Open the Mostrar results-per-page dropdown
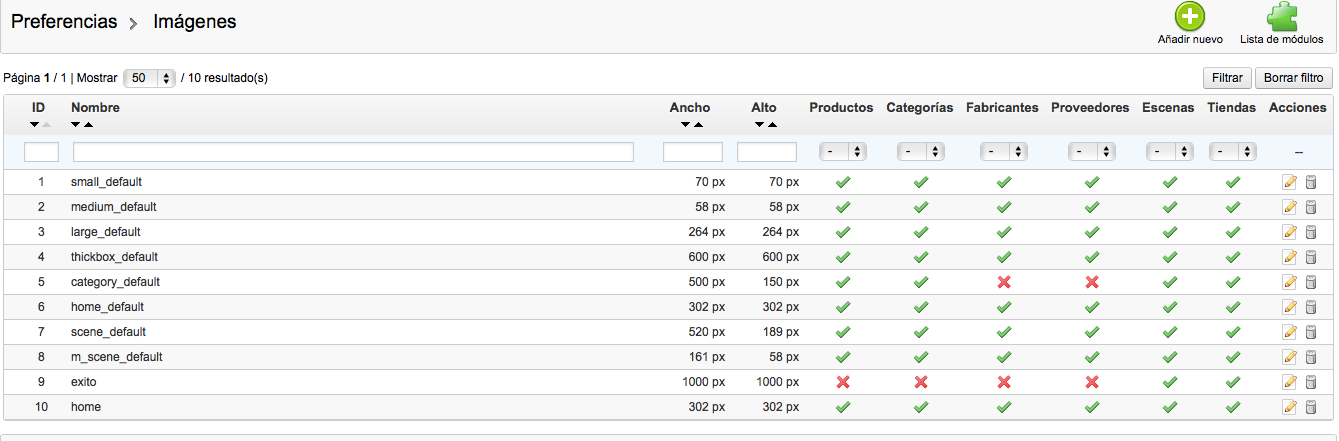Screen dimensions: 1339x441 coord(152,78)
